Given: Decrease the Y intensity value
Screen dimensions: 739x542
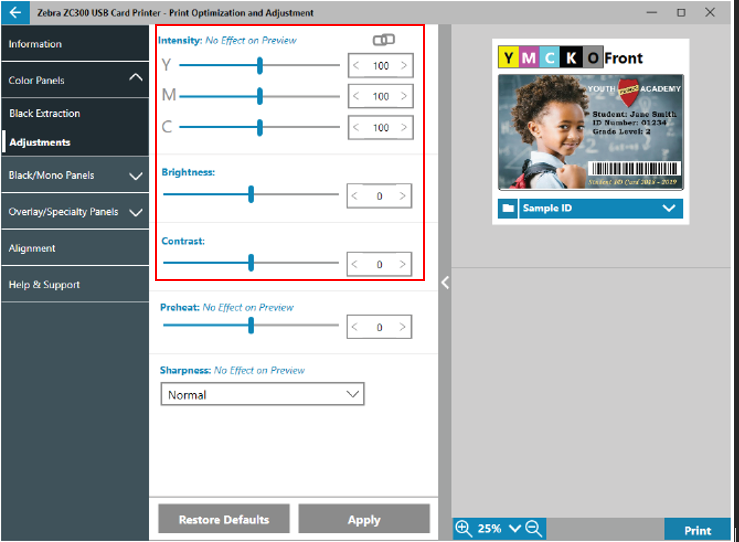Looking at the screenshot, I should tap(356, 66).
